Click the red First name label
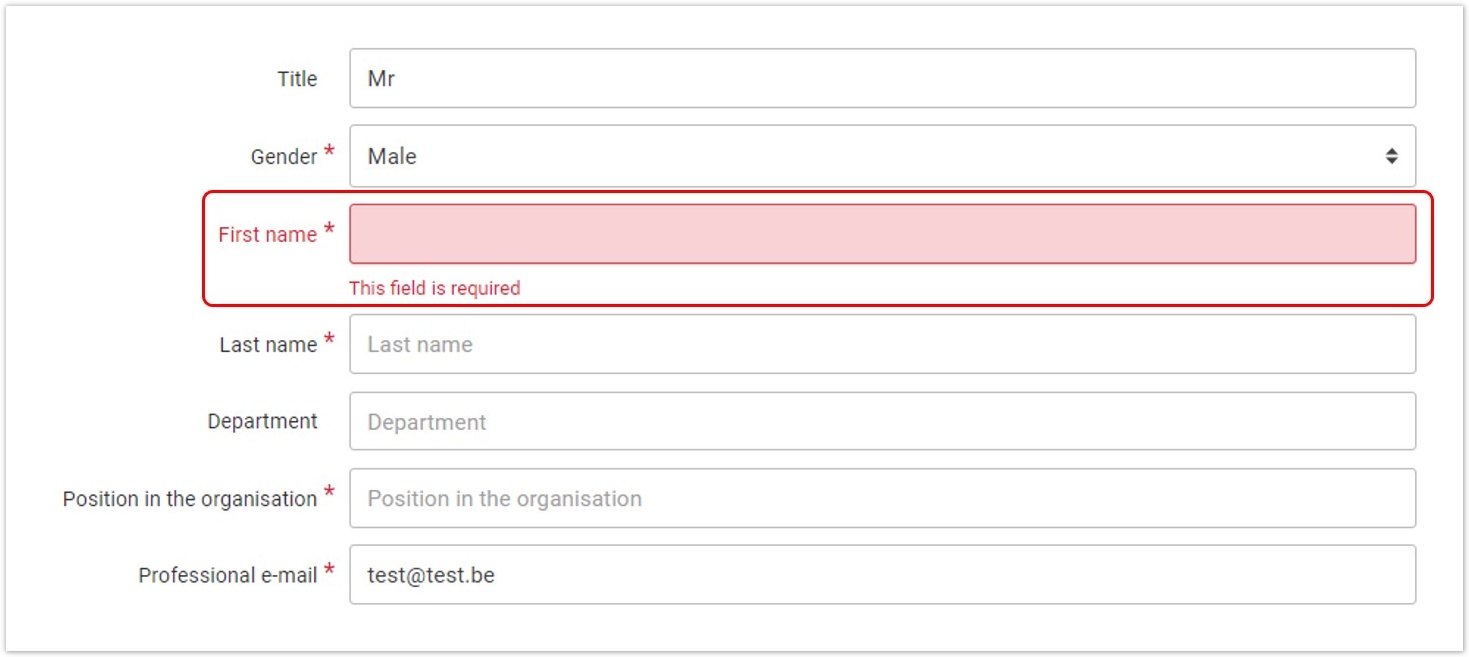 pyautogui.click(x=267, y=235)
